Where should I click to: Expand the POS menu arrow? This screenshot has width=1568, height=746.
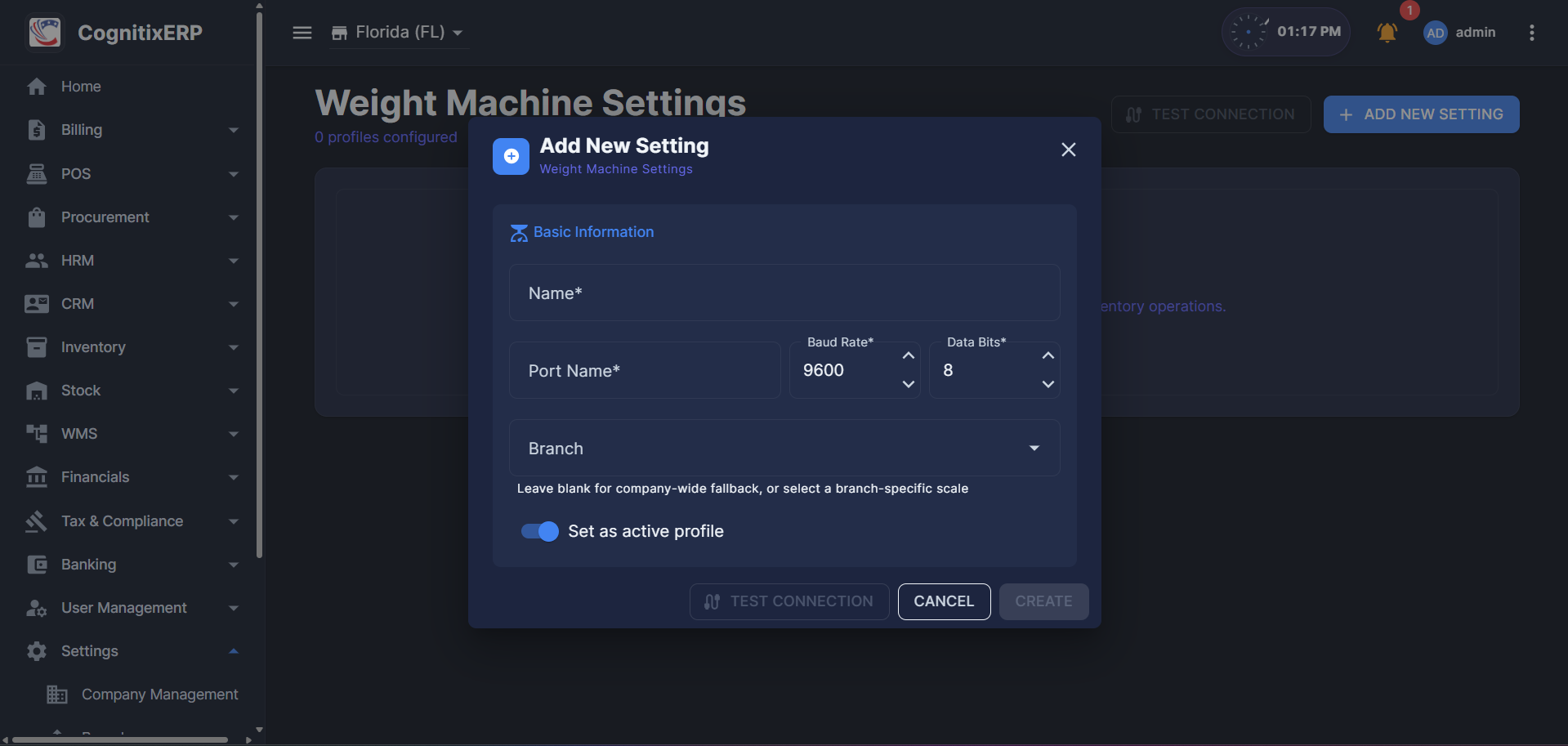click(x=234, y=173)
